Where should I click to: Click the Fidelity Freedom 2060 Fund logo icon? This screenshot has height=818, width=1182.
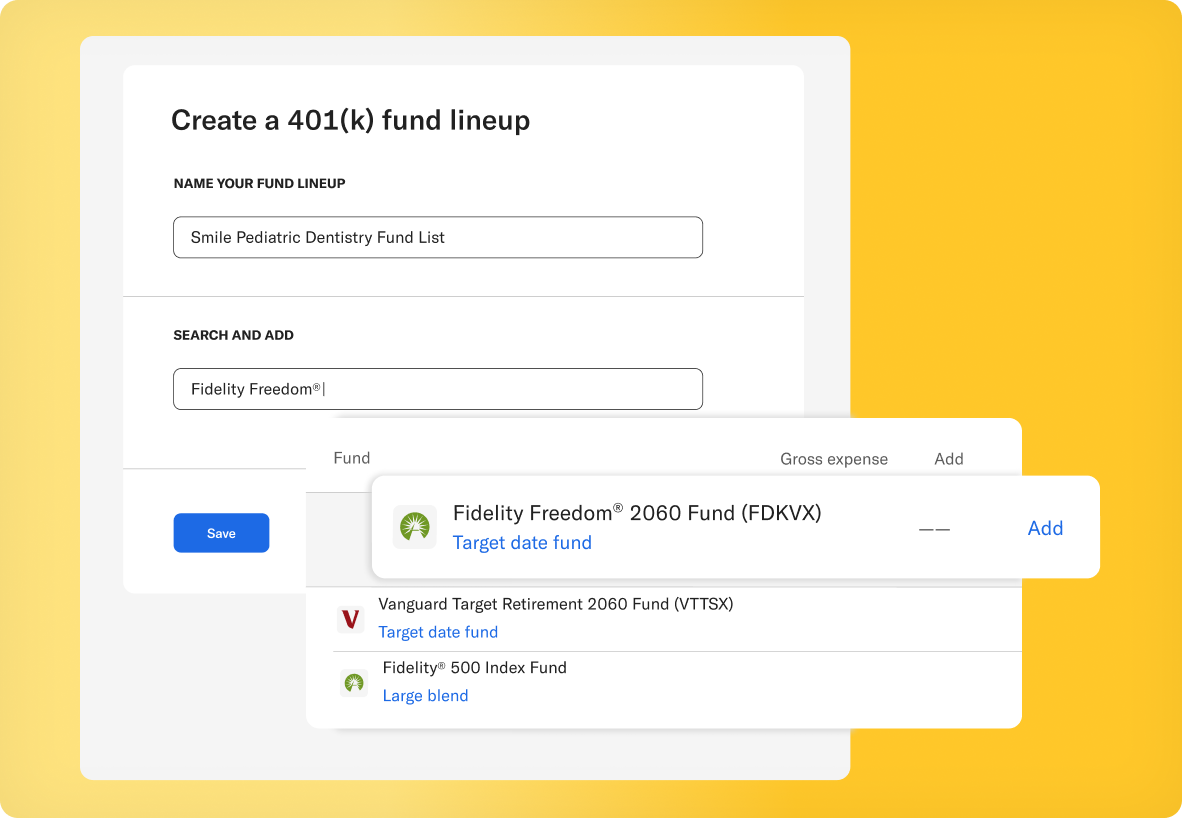pos(415,527)
